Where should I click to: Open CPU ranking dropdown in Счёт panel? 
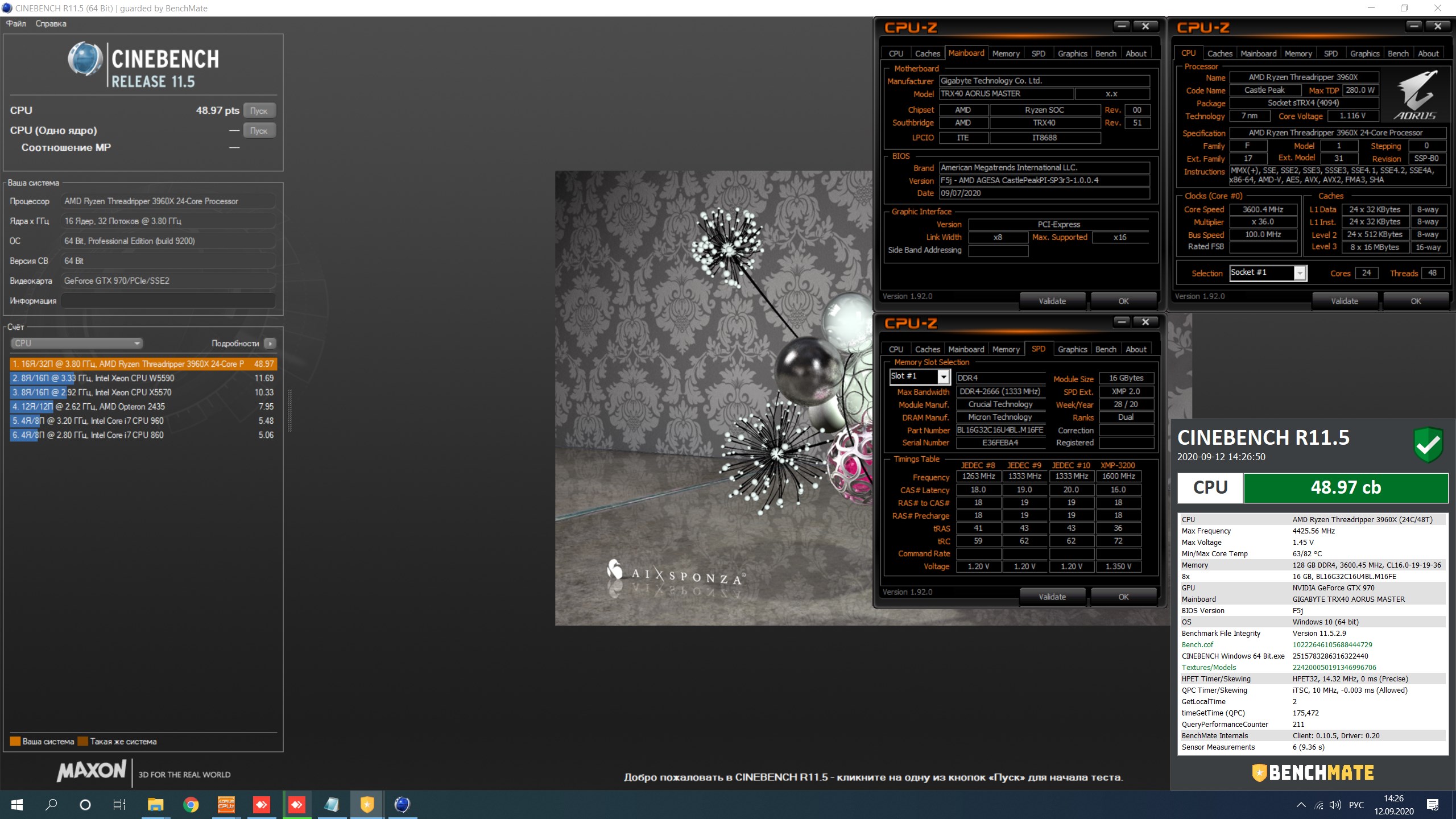(76, 343)
